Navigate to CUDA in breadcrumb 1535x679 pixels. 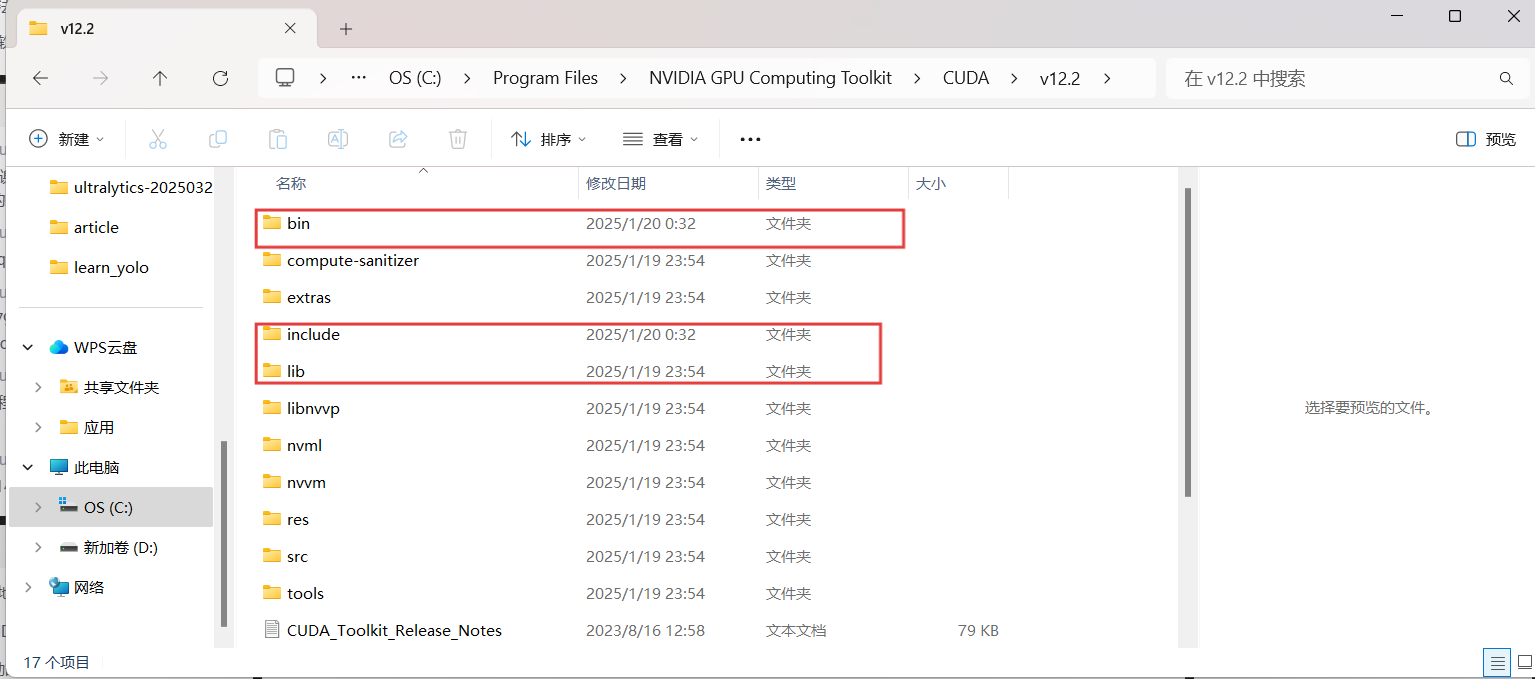point(966,78)
